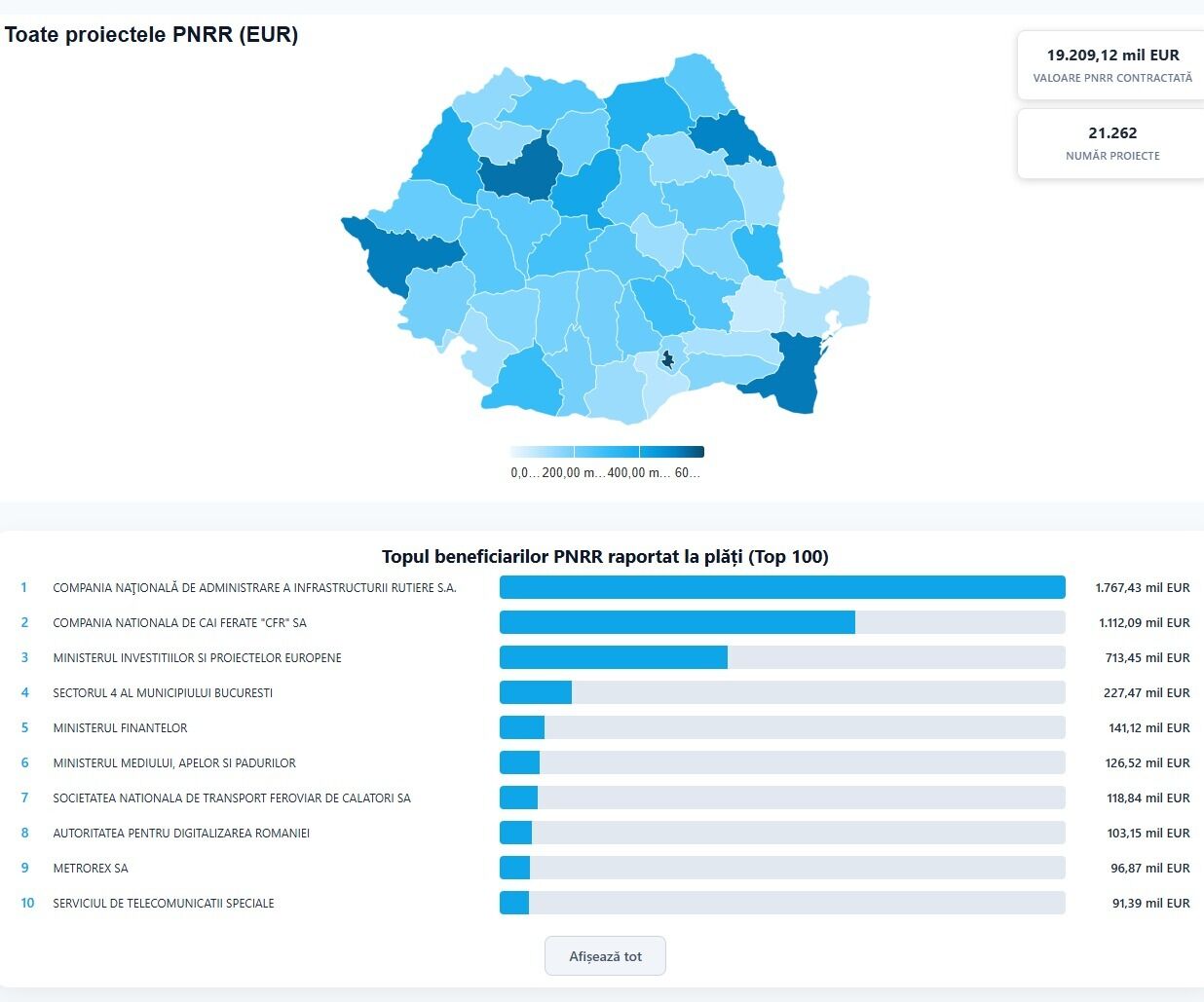Select Compania Nationala de Cai Ferate CFR
This screenshot has height=1002, width=1204.
point(180,623)
